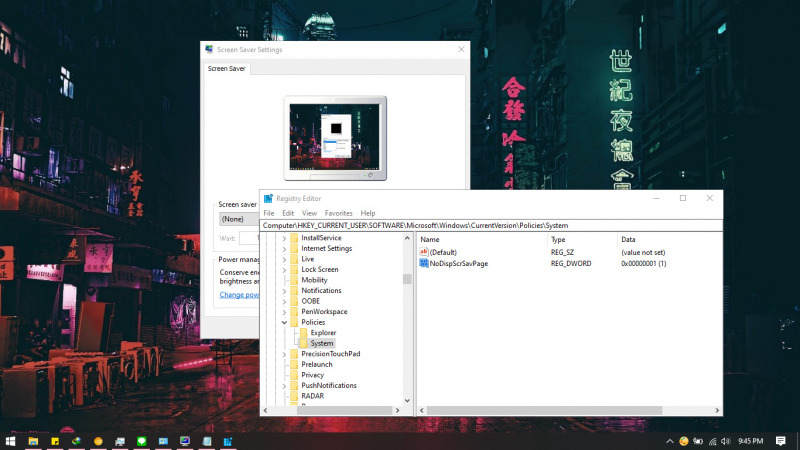Click the Explorer folder icon under Policies

click(304, 333)
